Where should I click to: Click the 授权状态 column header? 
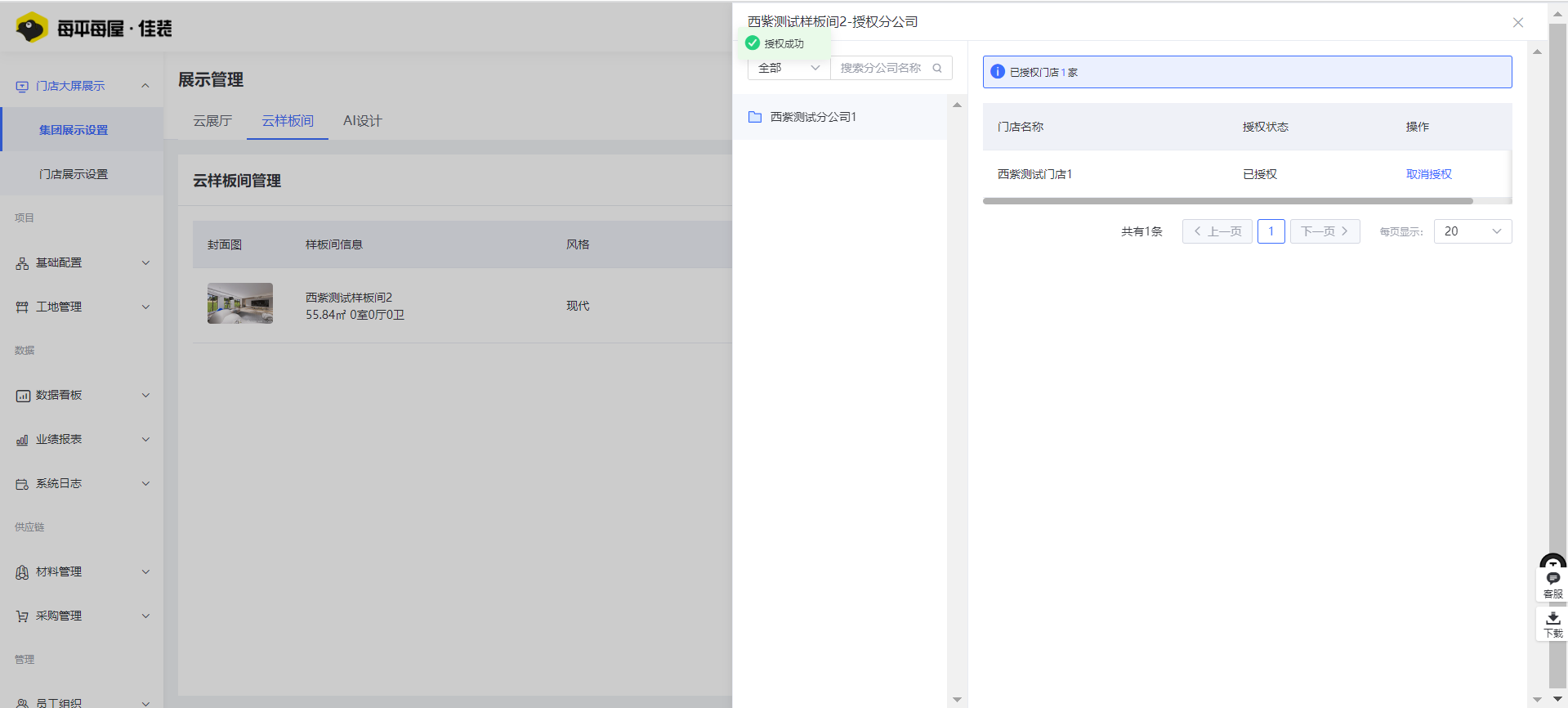(x=1266, y=127)
